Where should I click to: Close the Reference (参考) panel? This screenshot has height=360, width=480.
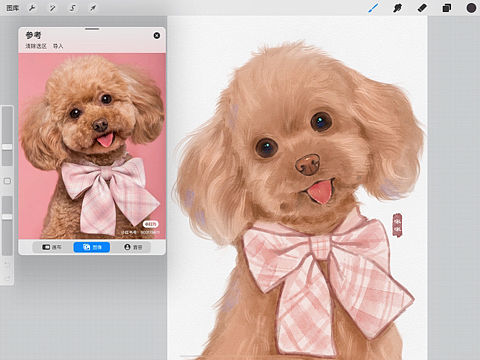(x=157, y=35)
